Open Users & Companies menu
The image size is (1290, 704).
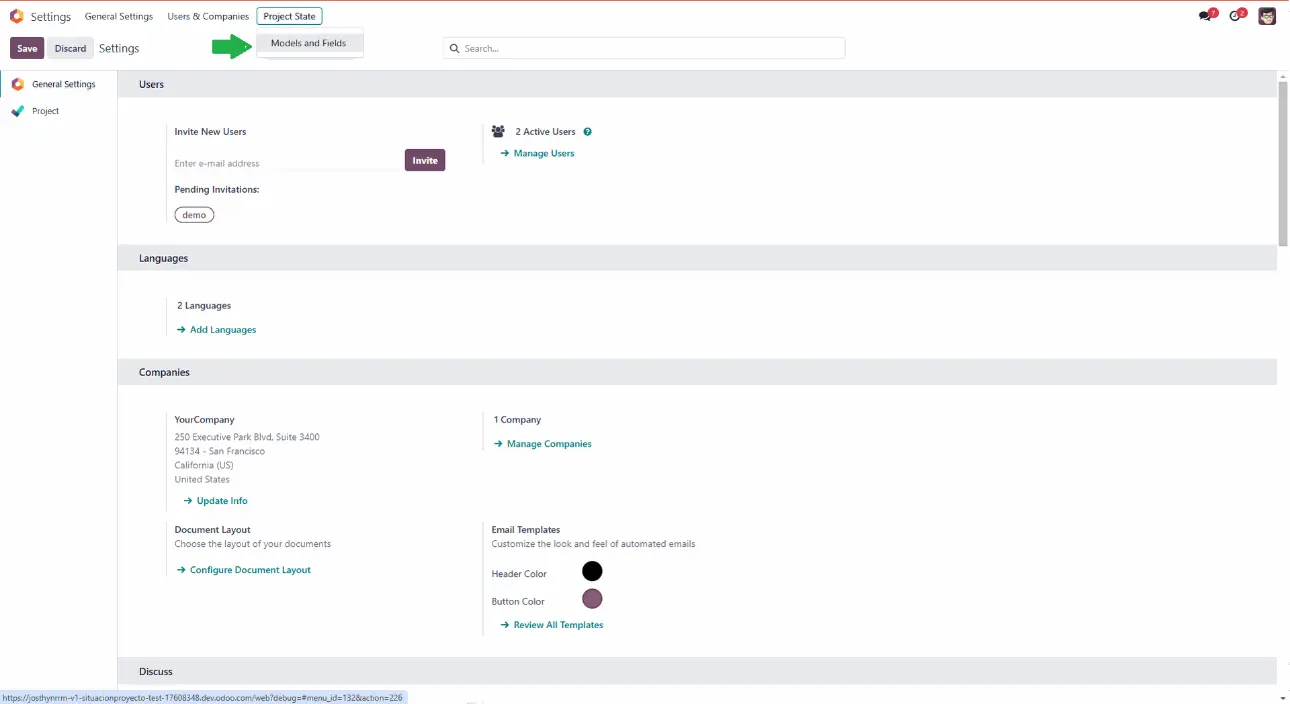coord(208,16)
